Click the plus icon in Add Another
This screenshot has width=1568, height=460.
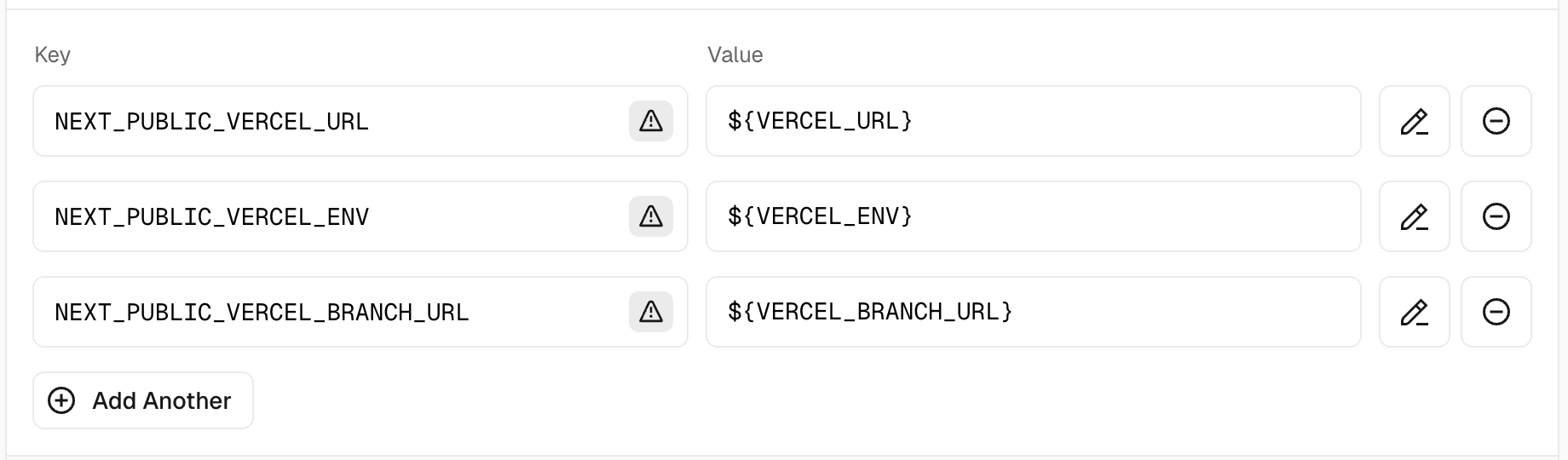(61, 400)
